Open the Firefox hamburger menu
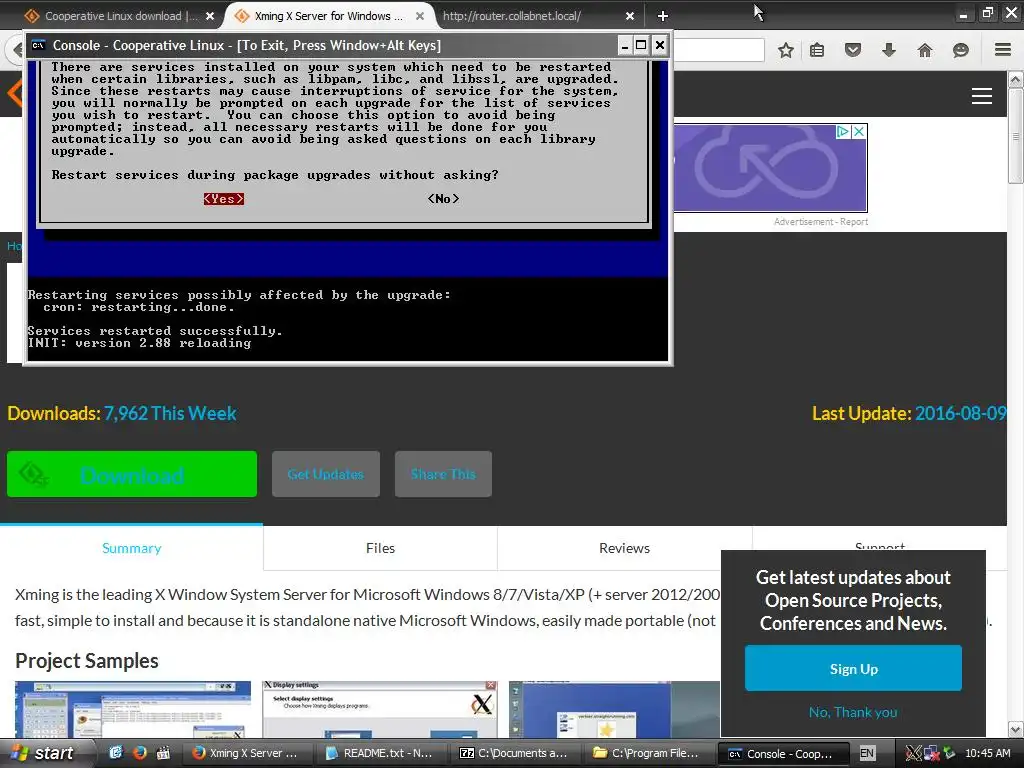 click(x=1003, y=50)
